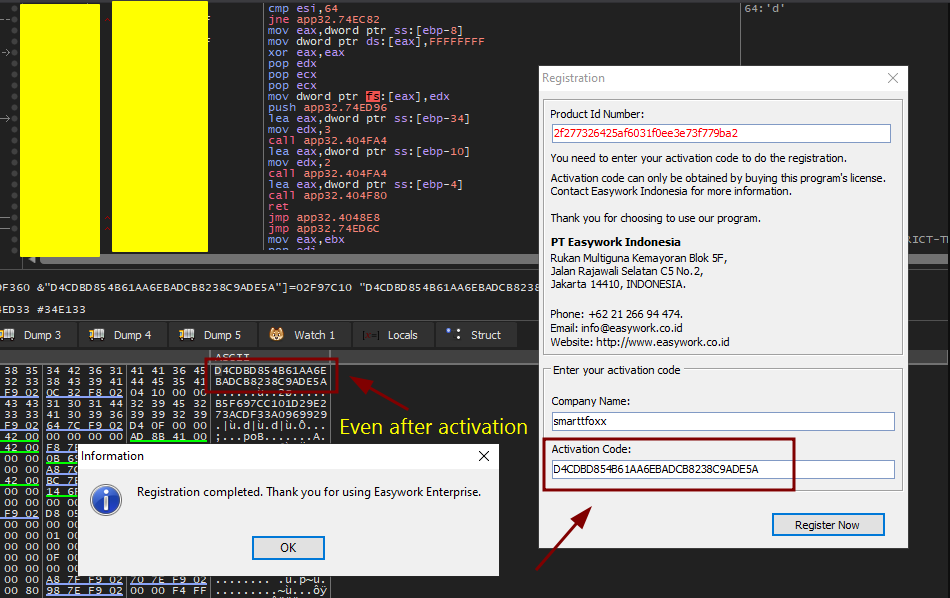
Task: Click the Company Name input field
Action: (723, 421)
